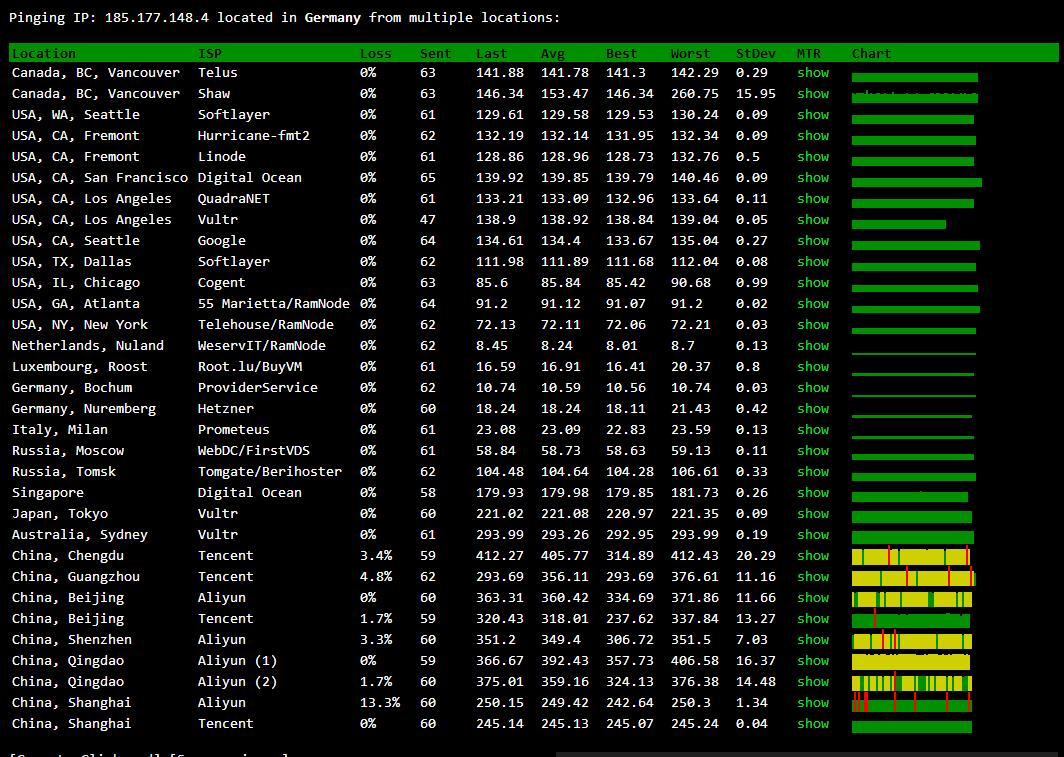Show MTR for Fremont Linode

pos(813,157)
